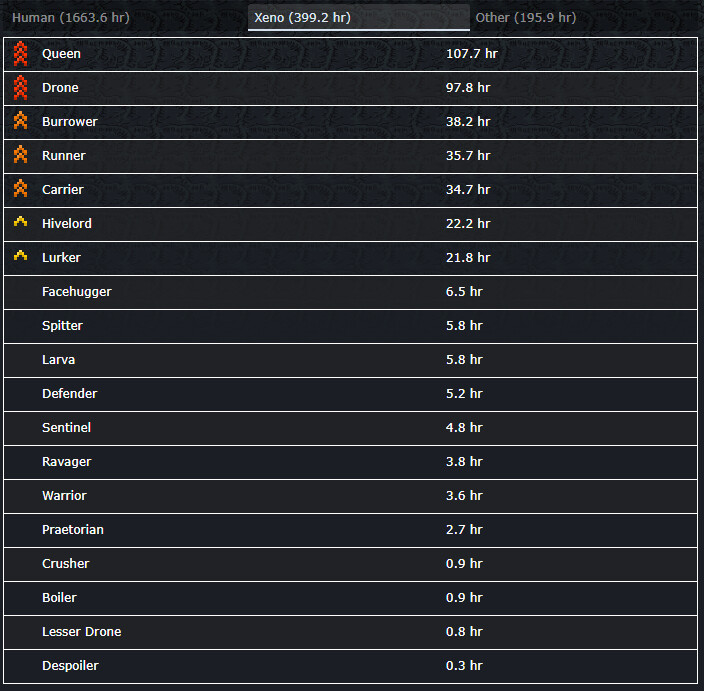The height and width of the screenshot is (691, 704).
Task: Click the orange rank icon beside Burrower
Action: (20, 122)
